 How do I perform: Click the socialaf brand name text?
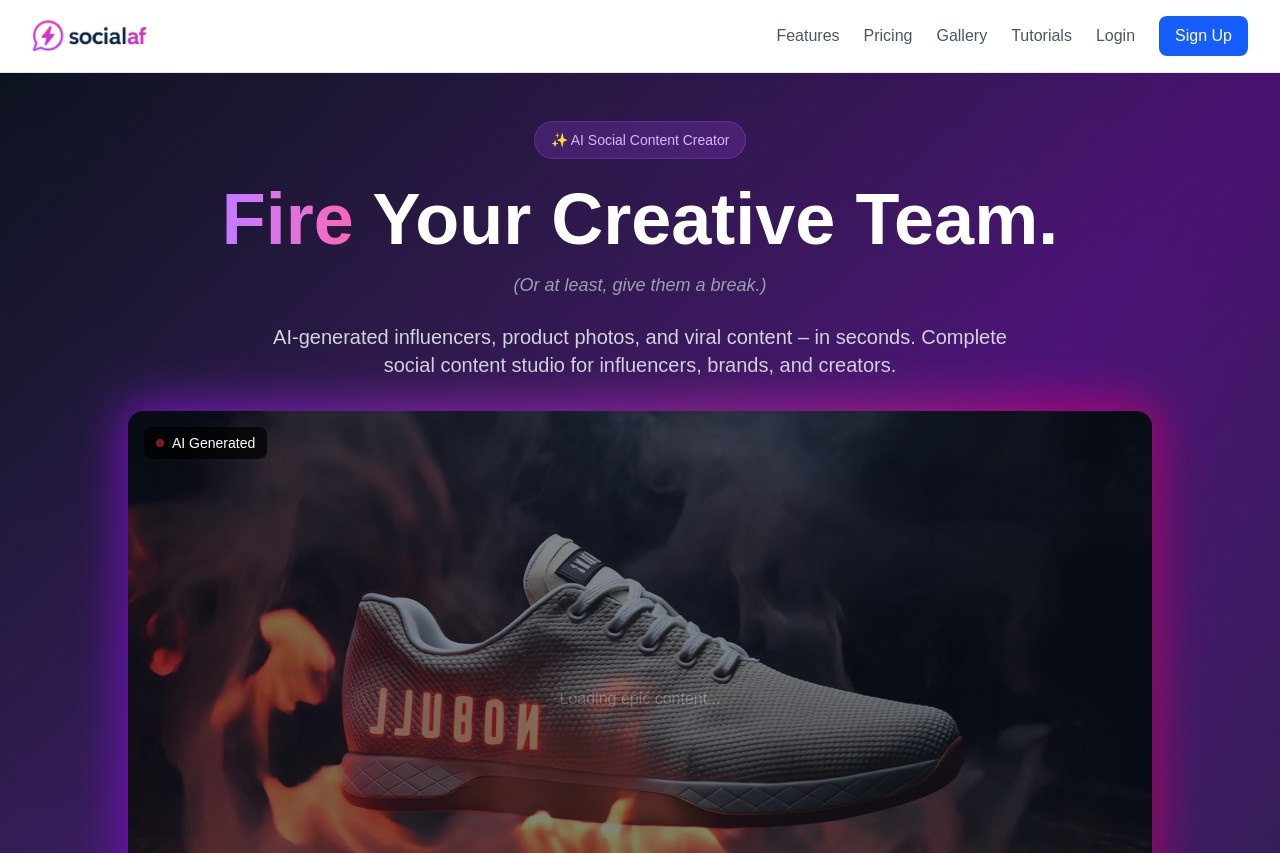point(108,36)
